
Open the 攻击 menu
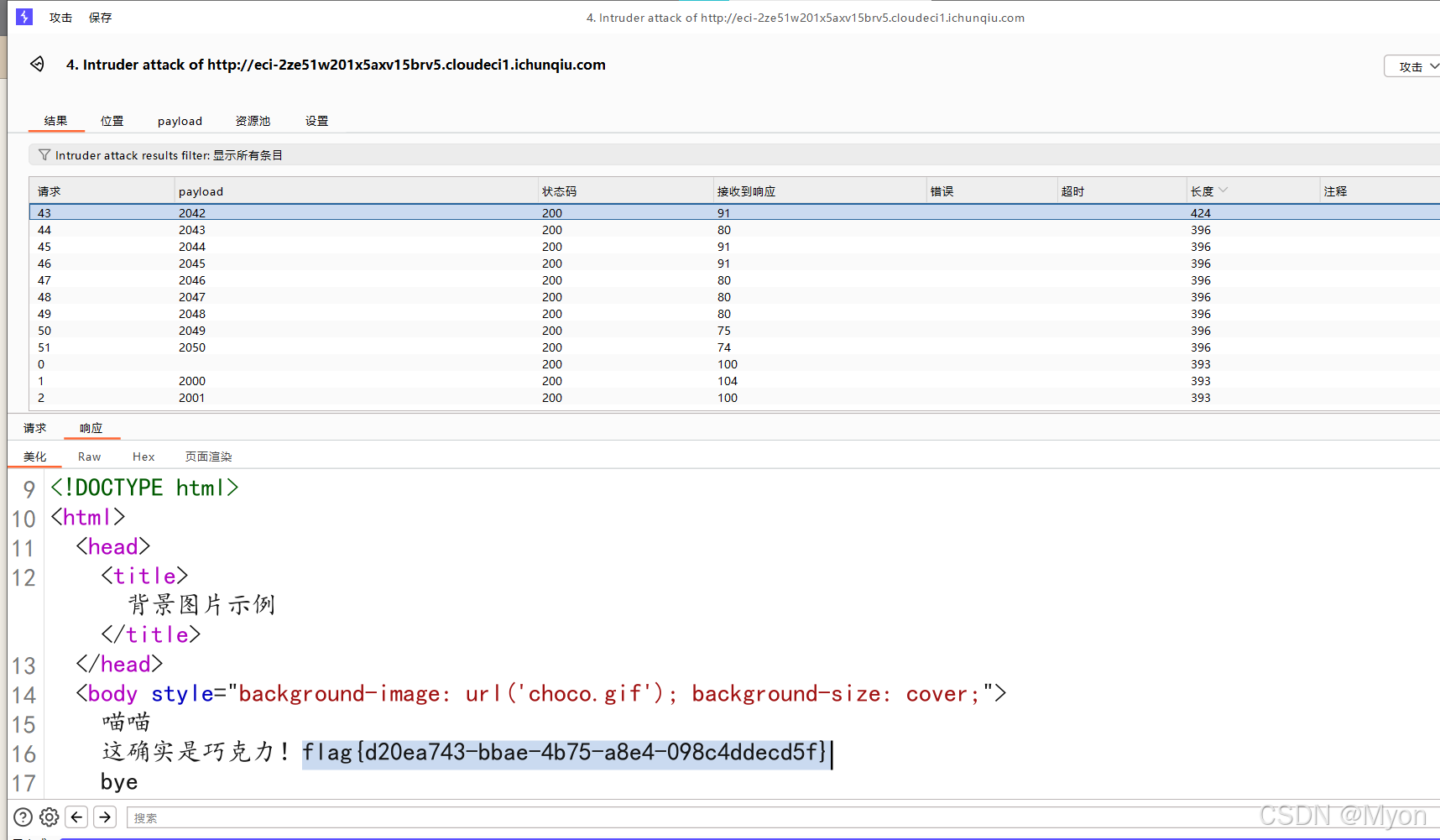pyautogui.click(x=60, y=18)
